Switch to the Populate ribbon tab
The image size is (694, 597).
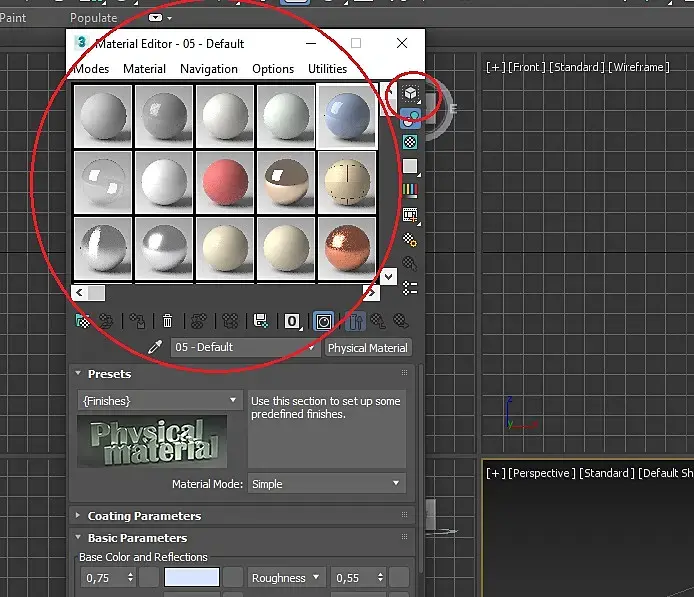[x=94, y=18]
